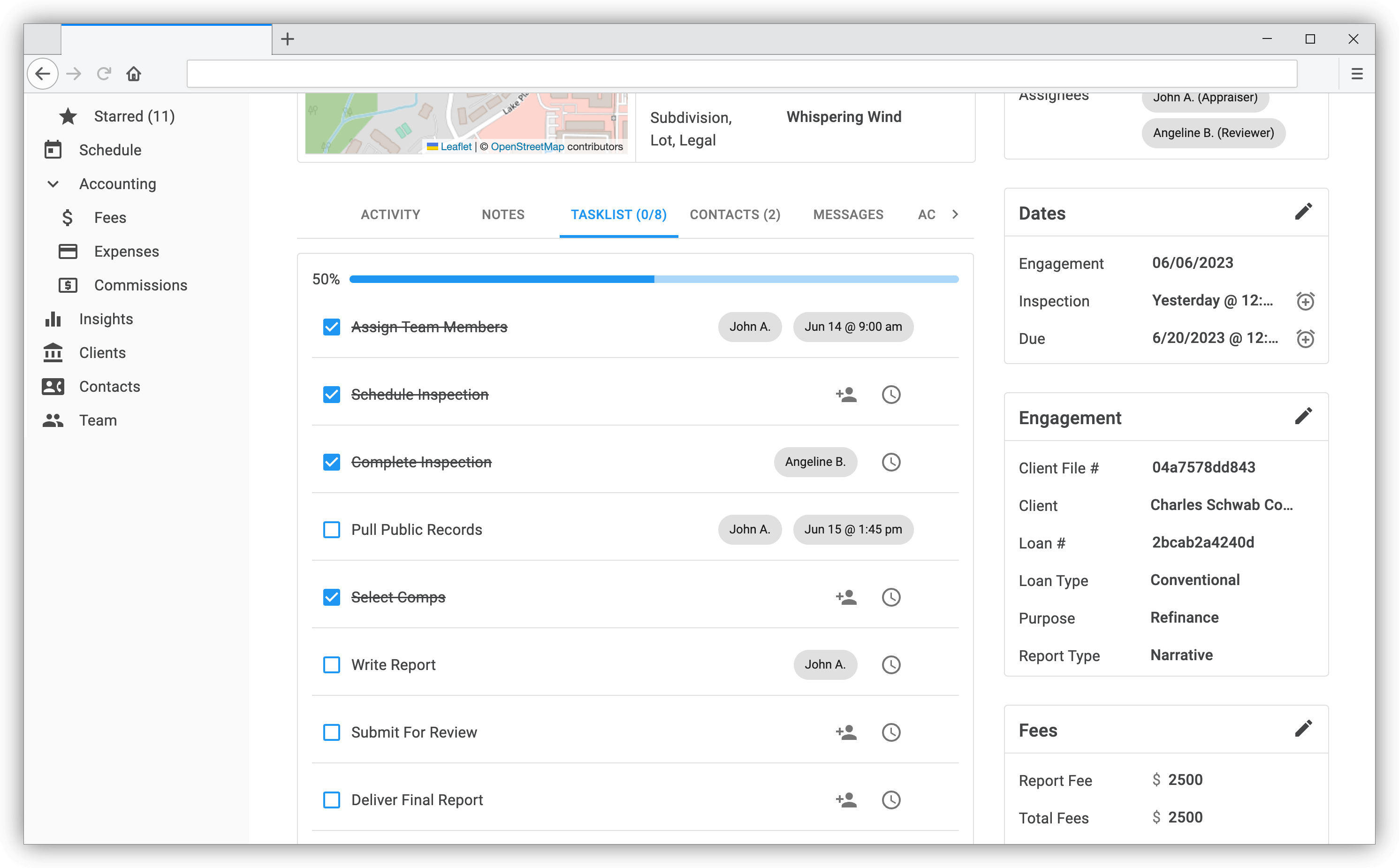Switch to the Contacts (2) tab
The height and width of the screenshot is (868, 1399).
734,215
